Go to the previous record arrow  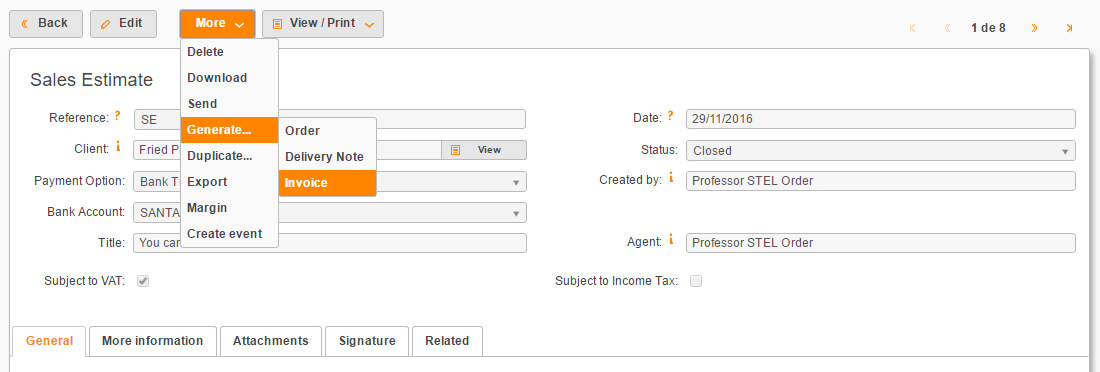pyautogui.click(x=947, y=28)
